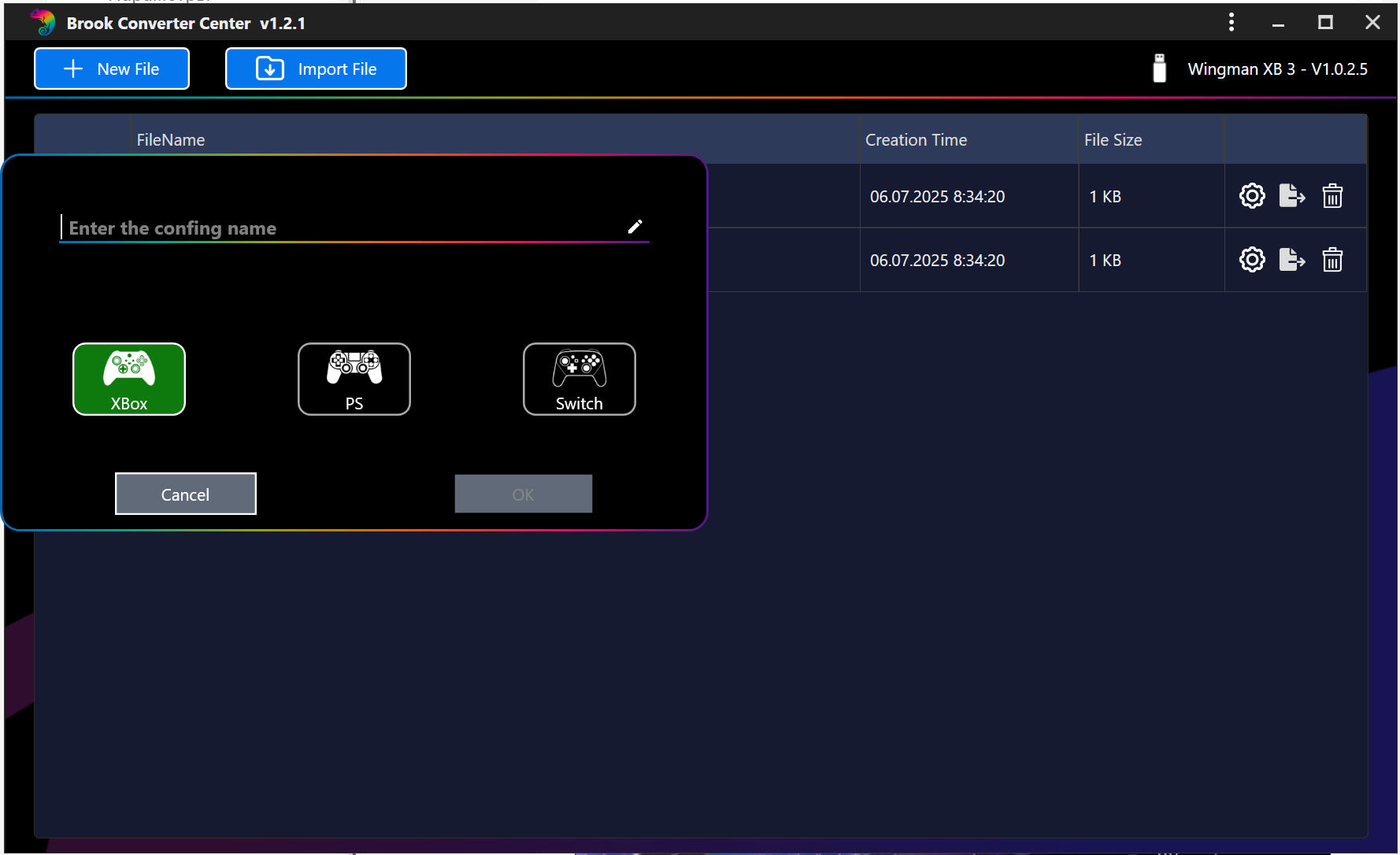
Task: Click second row's 06.07.2025 8:34:20 timestamp
Action: (x=938, y=260)
